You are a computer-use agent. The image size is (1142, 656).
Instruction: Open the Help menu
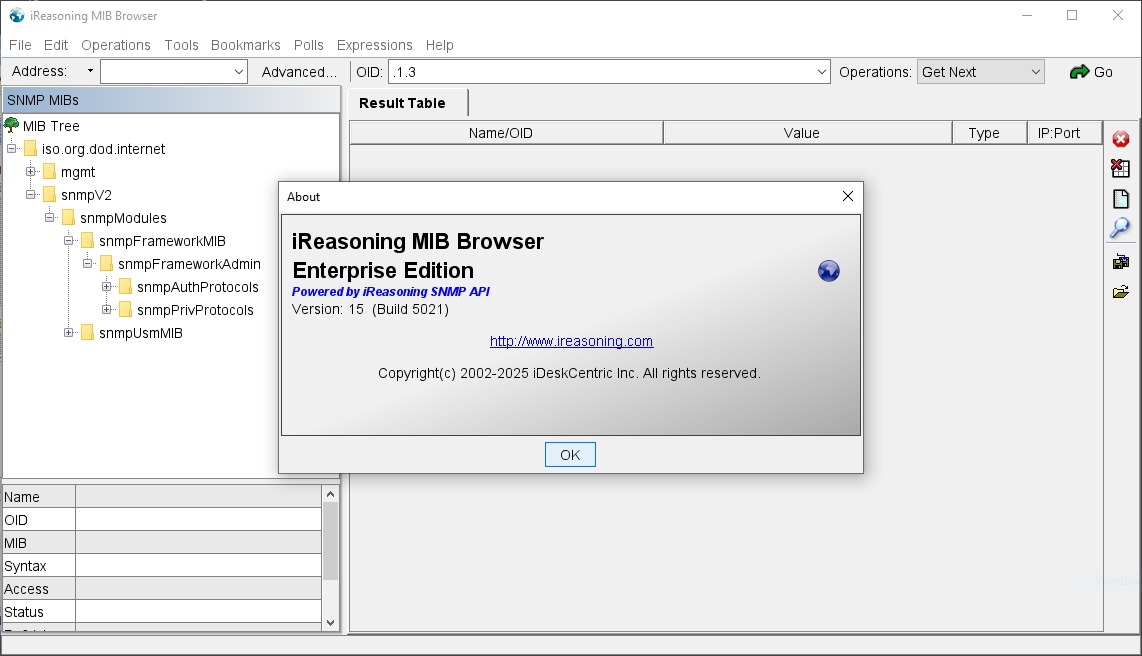pyautogui.click(x=439, y=45)
